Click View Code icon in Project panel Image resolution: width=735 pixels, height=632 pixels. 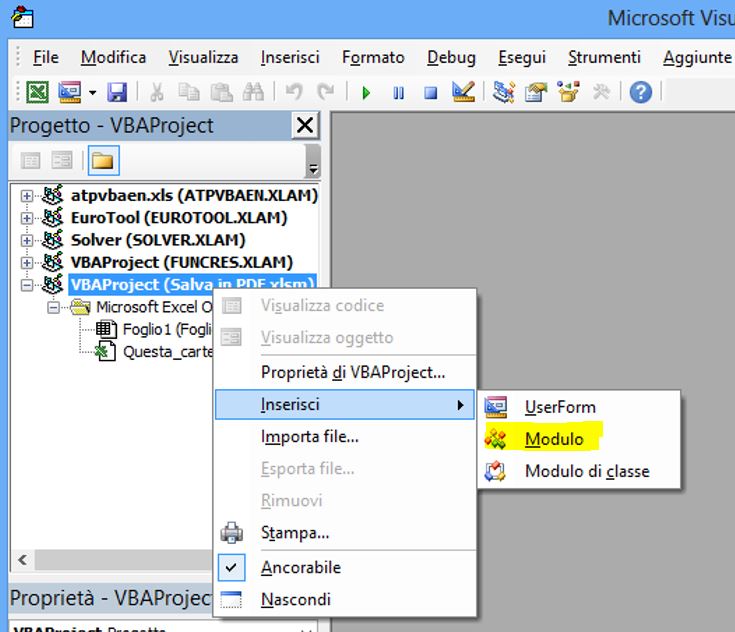click(x=30, y=161)
